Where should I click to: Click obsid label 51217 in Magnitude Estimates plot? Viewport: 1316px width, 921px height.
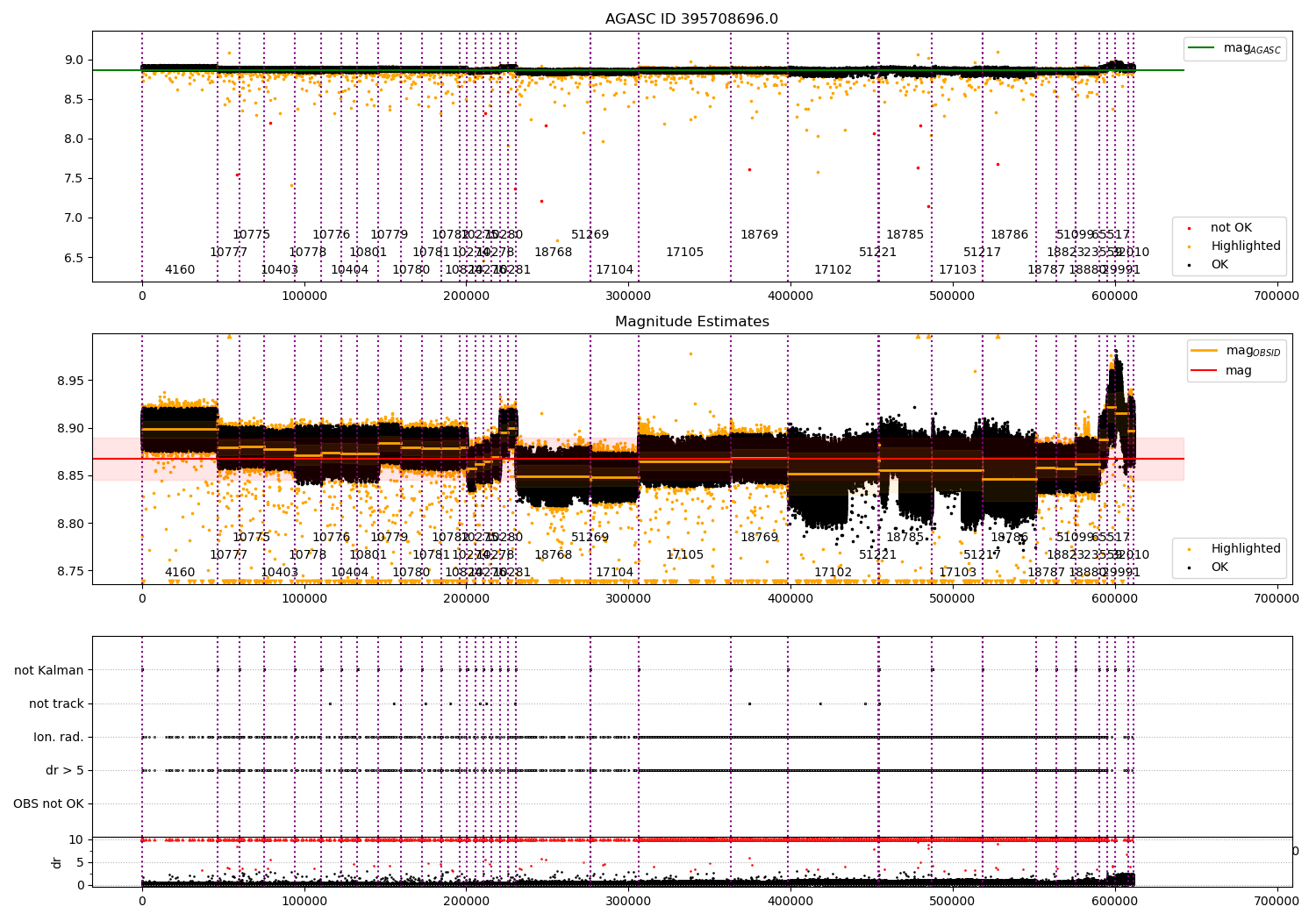982,554
